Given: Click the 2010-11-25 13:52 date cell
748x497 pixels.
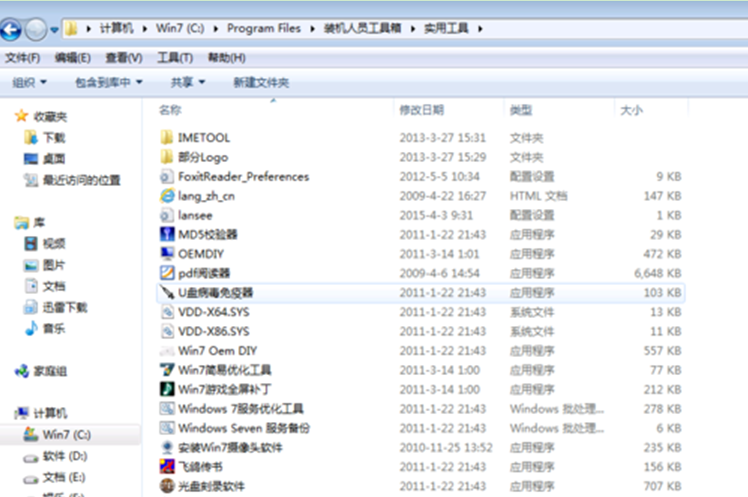Looking at the screenshot, I should (x=446, y=447).
